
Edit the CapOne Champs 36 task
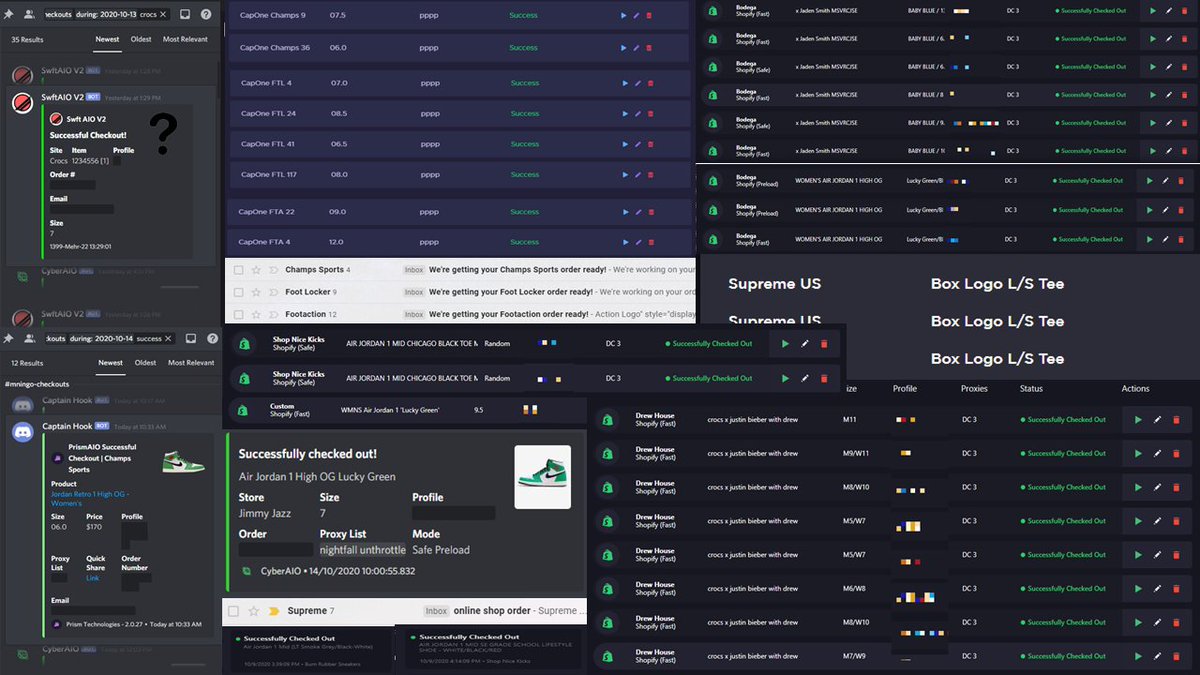636,48
